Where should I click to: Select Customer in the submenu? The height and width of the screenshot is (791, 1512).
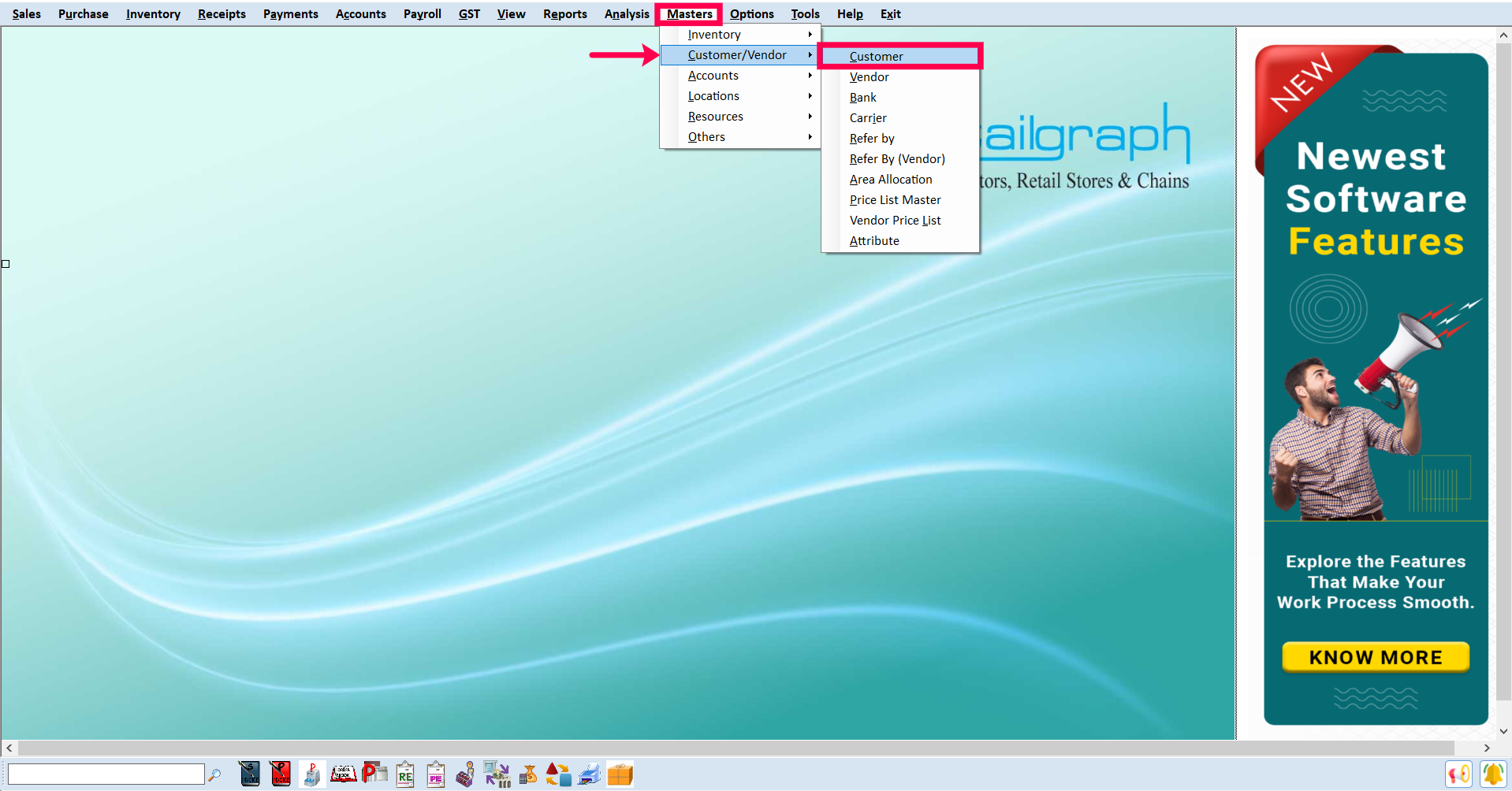[899, 57]
